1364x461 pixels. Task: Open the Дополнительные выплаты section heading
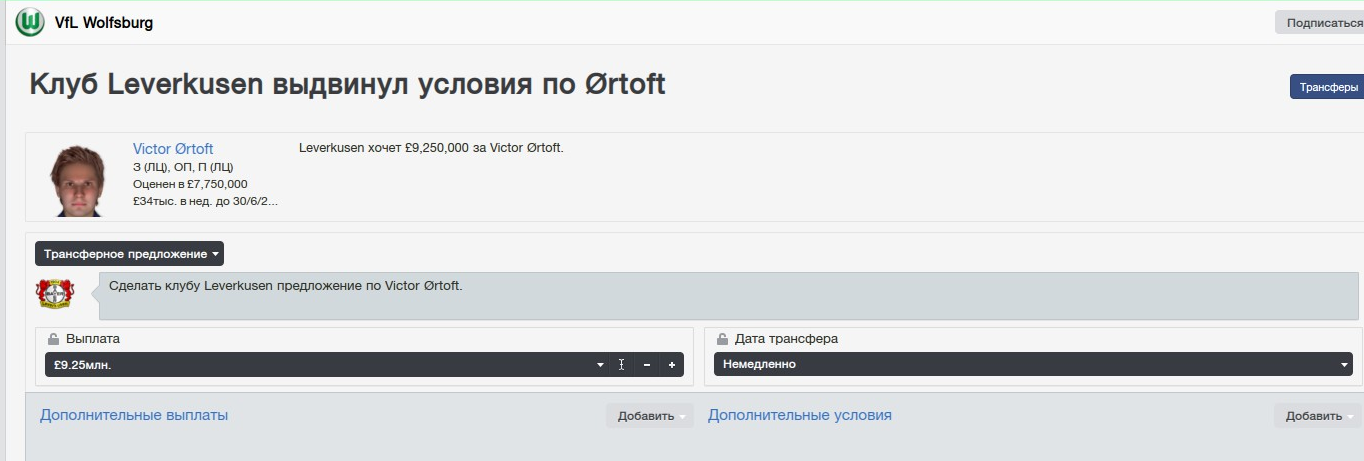[x=134, y=415]
